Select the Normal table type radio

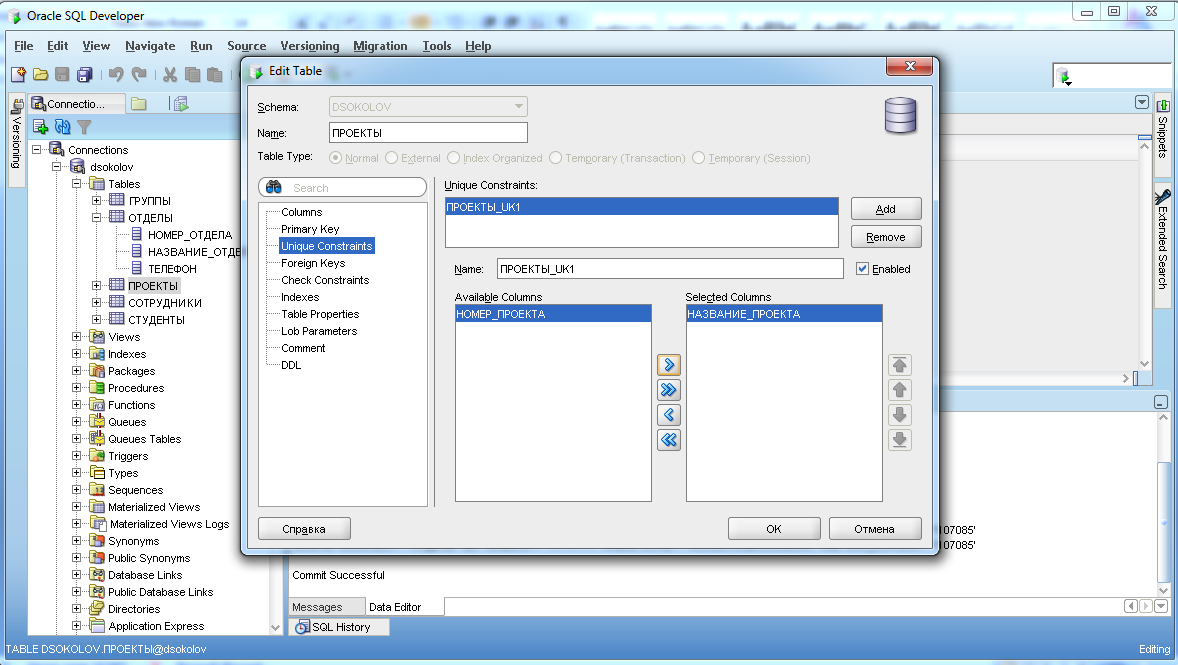(x=336, y=158)
